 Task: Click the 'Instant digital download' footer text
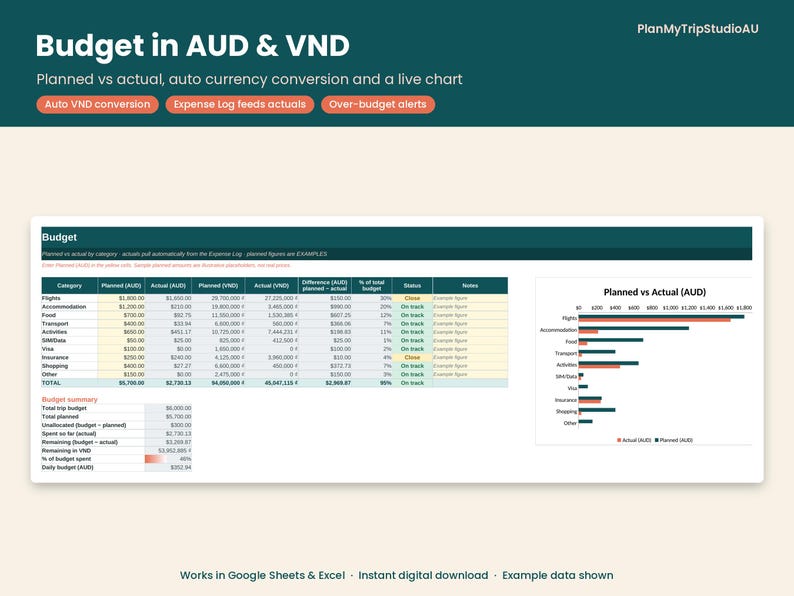coord(423,575)
